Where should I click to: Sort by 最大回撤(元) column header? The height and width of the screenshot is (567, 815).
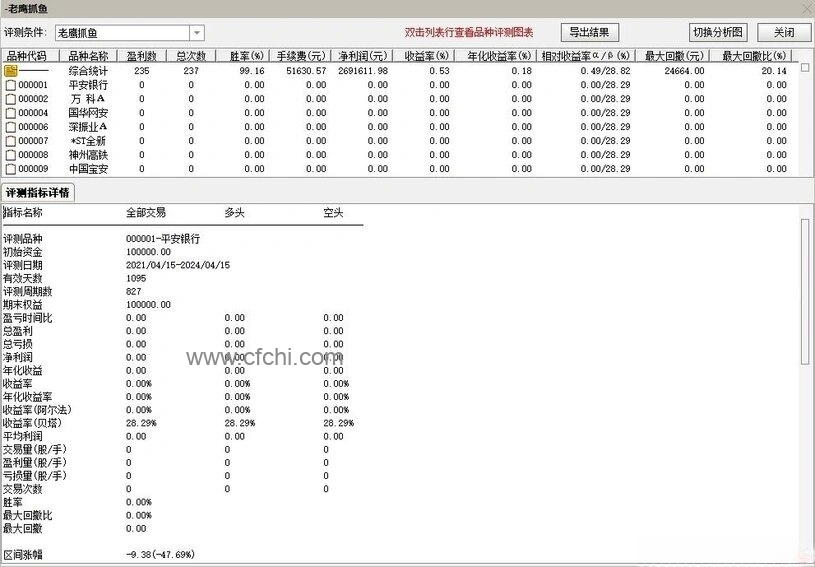(x=674, y=56)
